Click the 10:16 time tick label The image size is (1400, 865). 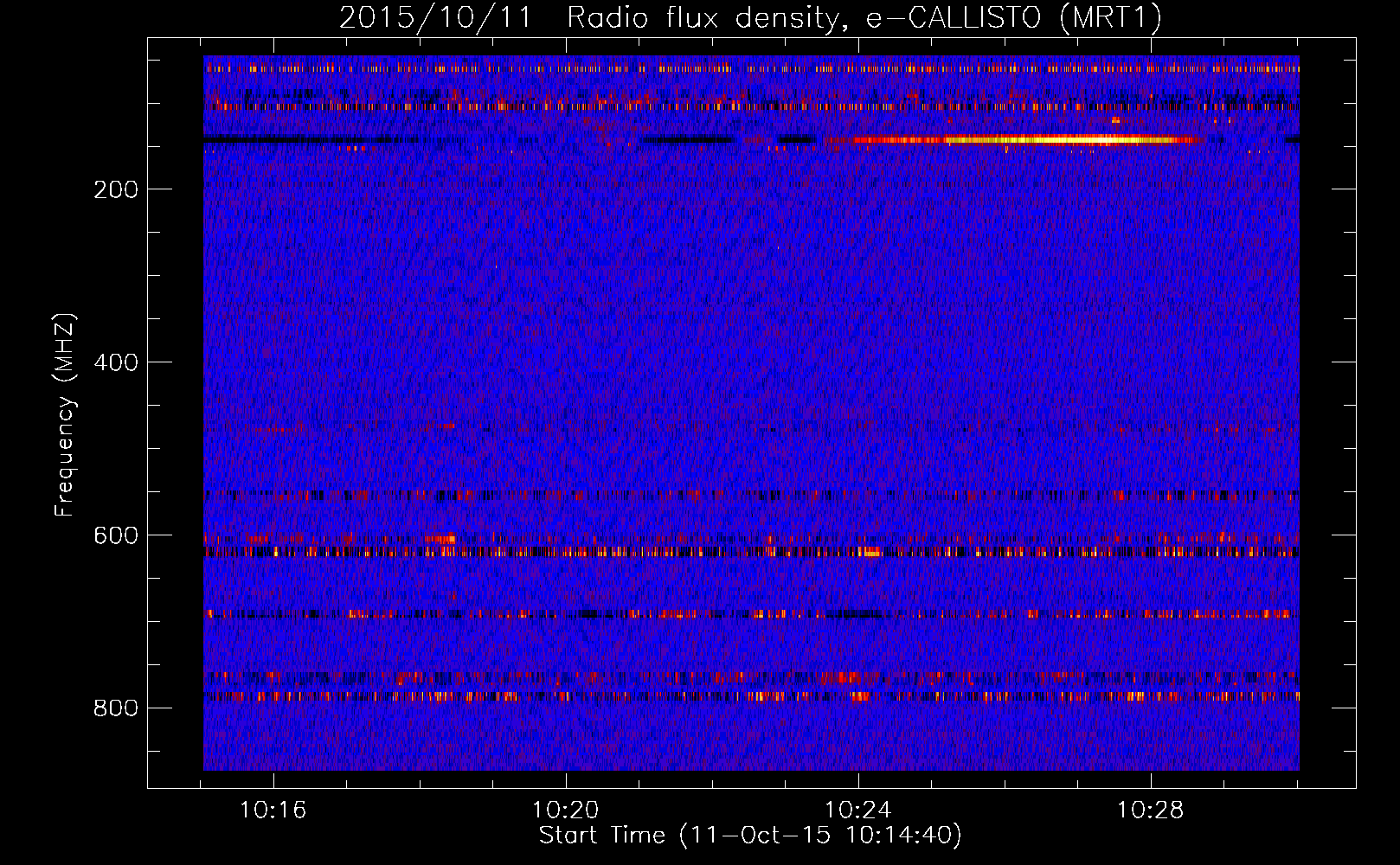click(273, 811)
